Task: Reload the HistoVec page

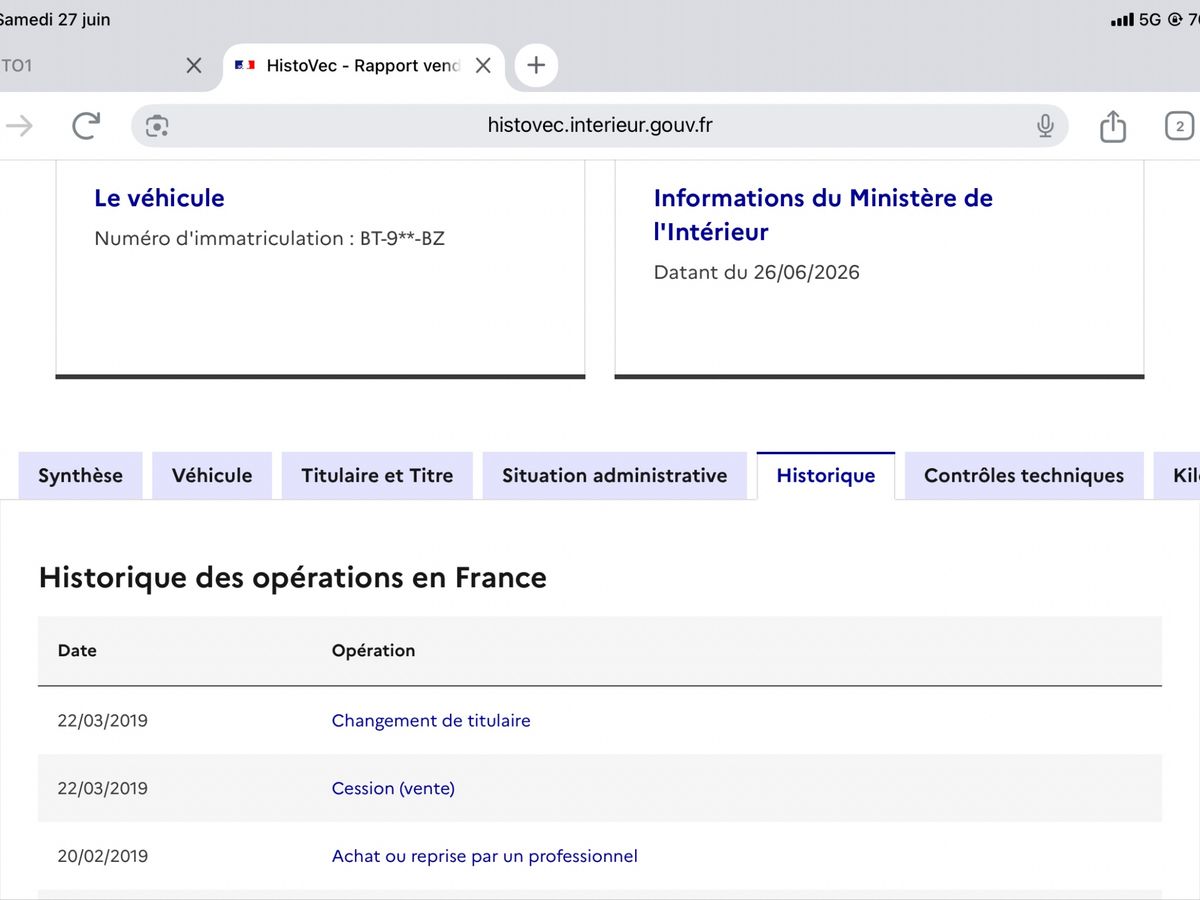Action: pos(86,125)
